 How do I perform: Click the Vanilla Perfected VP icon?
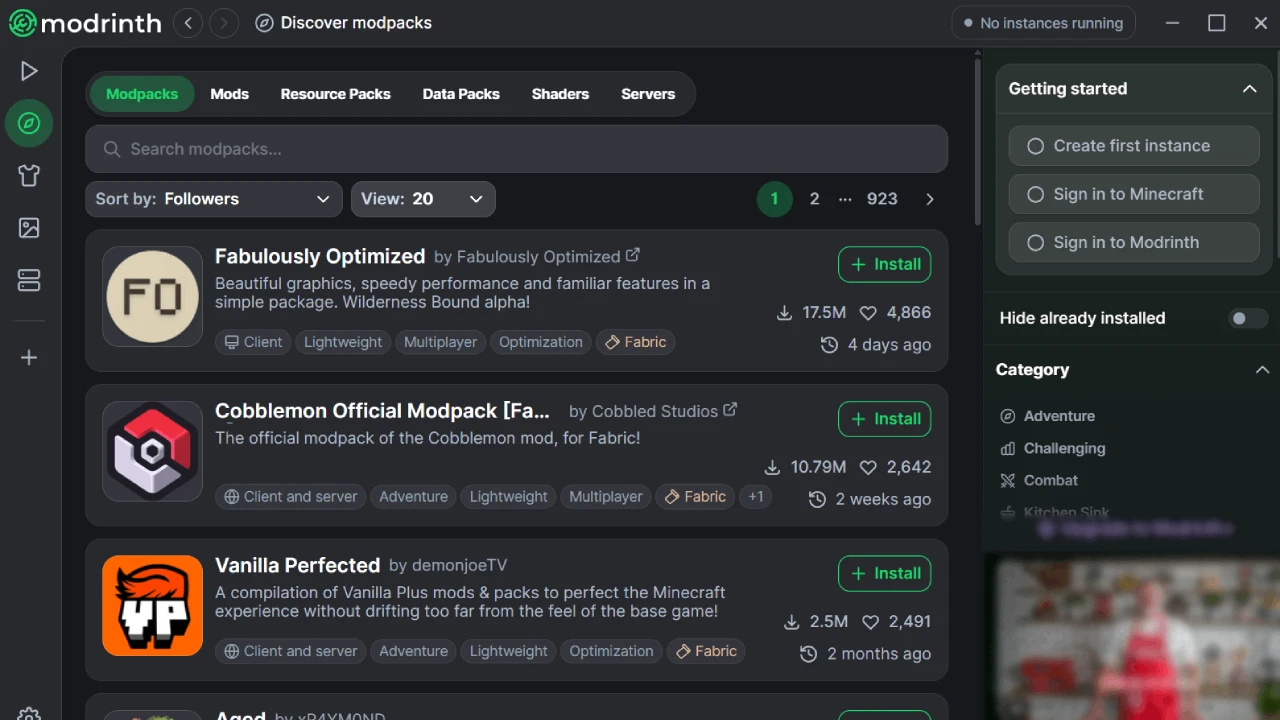153,606
